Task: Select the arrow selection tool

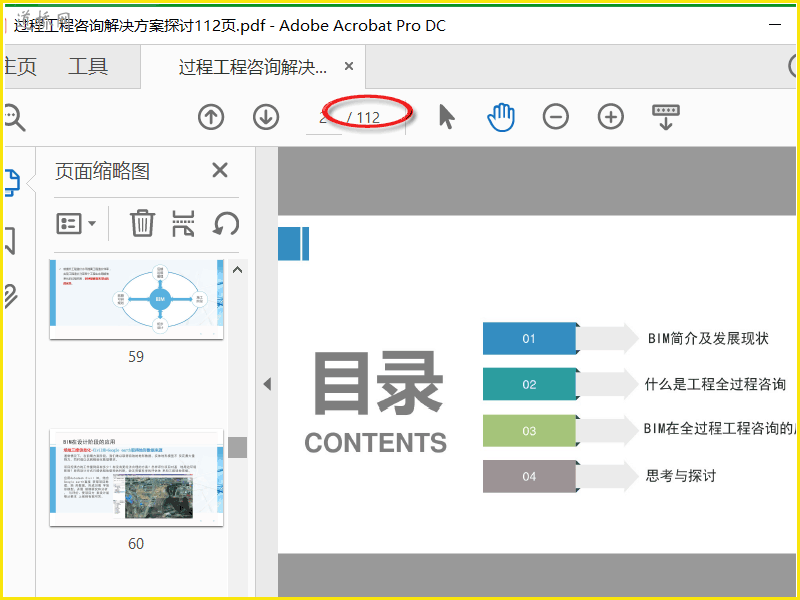Action: click(446, 117)
